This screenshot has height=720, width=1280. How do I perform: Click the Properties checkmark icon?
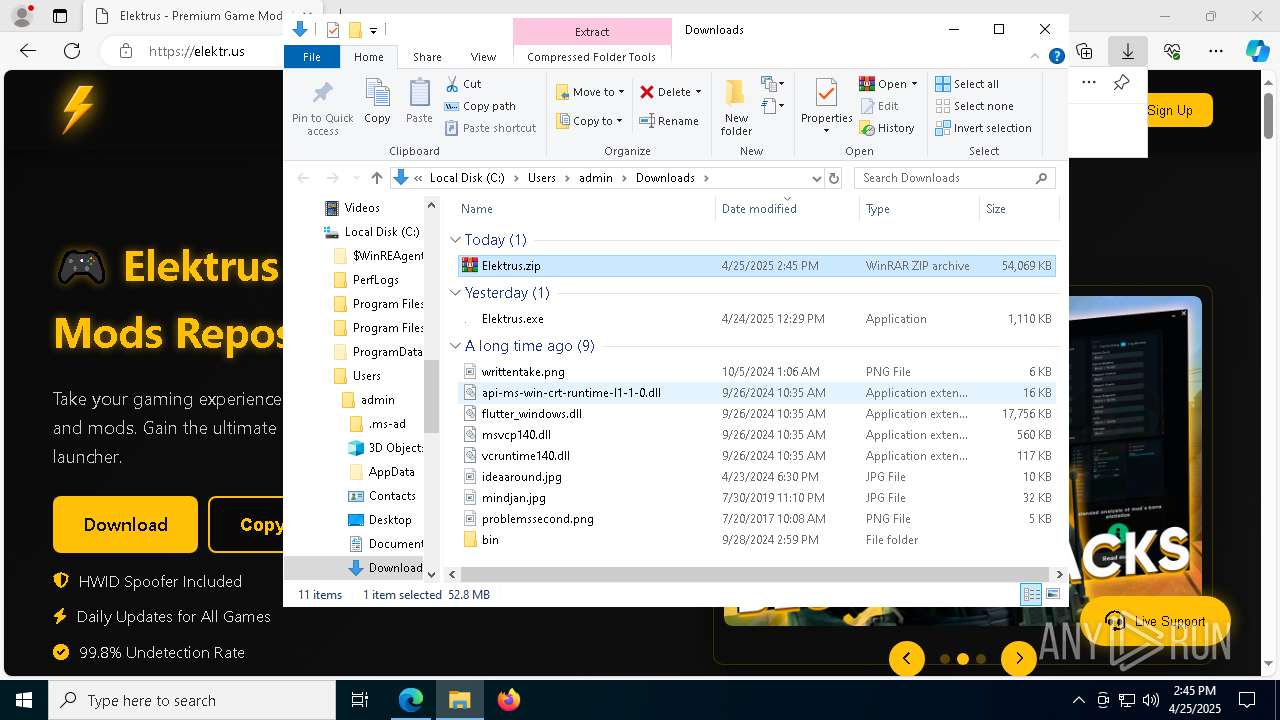pyautogui.click(x=826, y=94)
